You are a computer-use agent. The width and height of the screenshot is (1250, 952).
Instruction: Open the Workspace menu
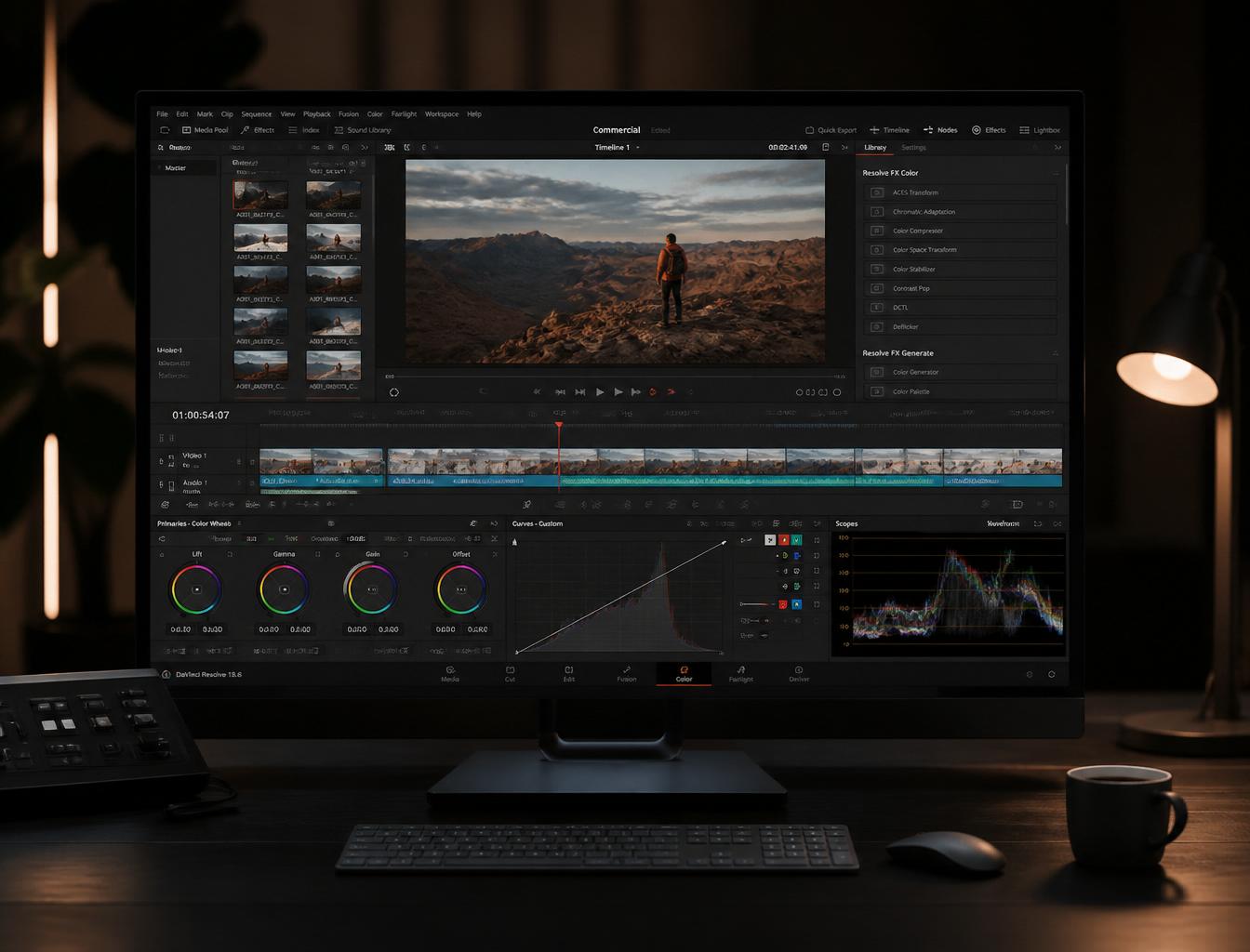(x=441, y=114)
